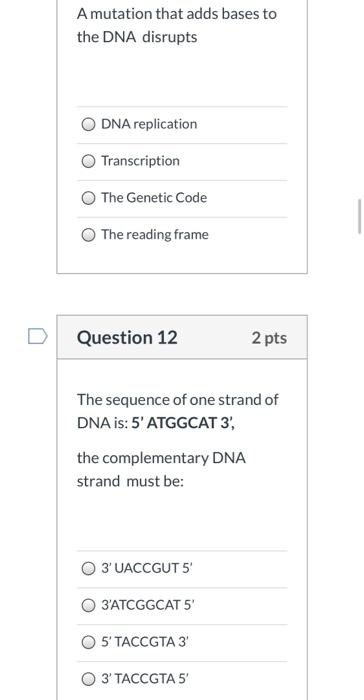The width and height of the screenshot is (364, 700).
Task: Pick the 5' TACCGTA 3' radio circle
Action: pyautogui.click(x=88, y=642)
